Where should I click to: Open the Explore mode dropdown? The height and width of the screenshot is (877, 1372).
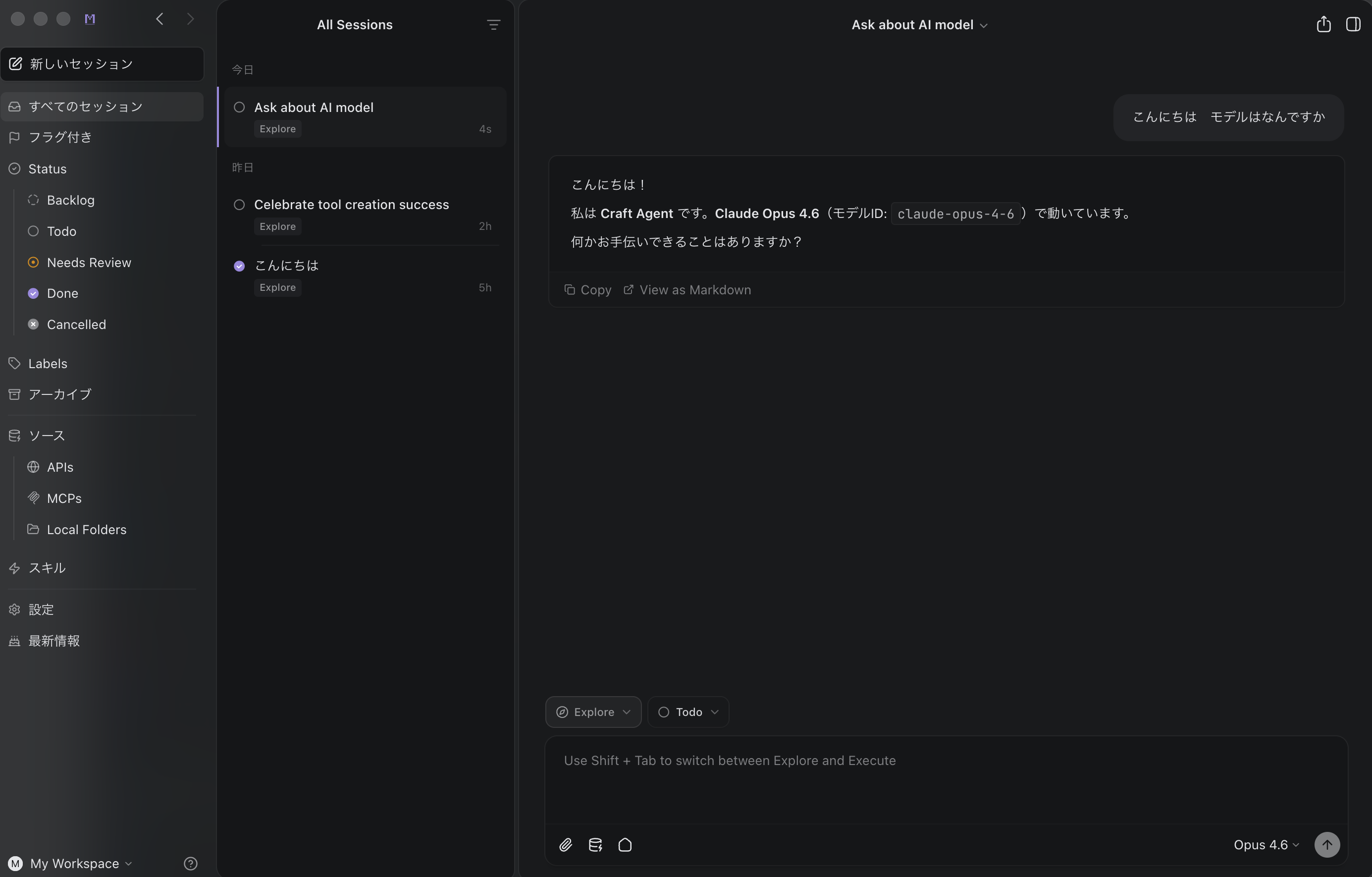click(593, 712)
